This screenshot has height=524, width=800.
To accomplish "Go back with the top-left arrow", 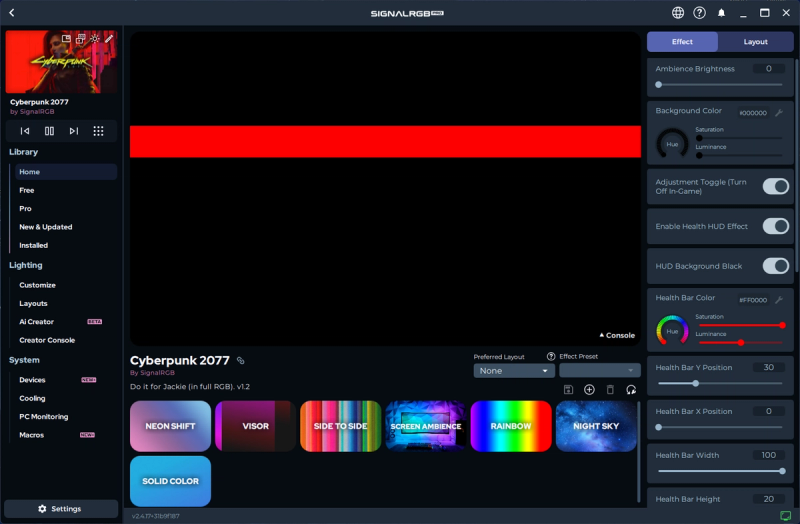I will point(12,13).
